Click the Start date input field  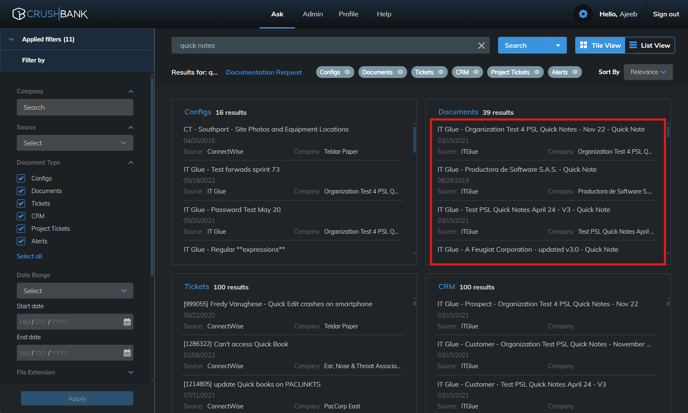75,322
